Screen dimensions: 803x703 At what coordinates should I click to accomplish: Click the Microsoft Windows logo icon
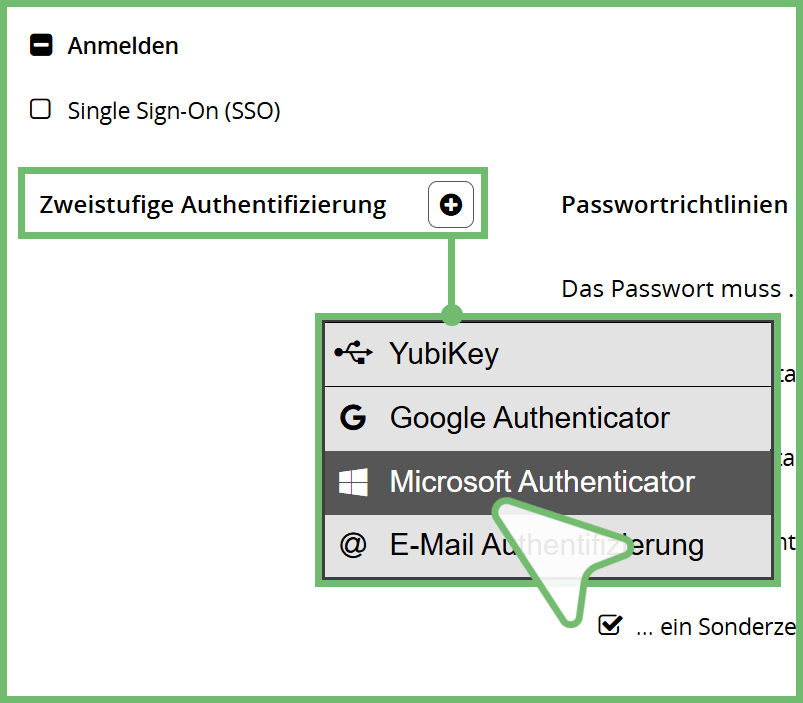353,483
